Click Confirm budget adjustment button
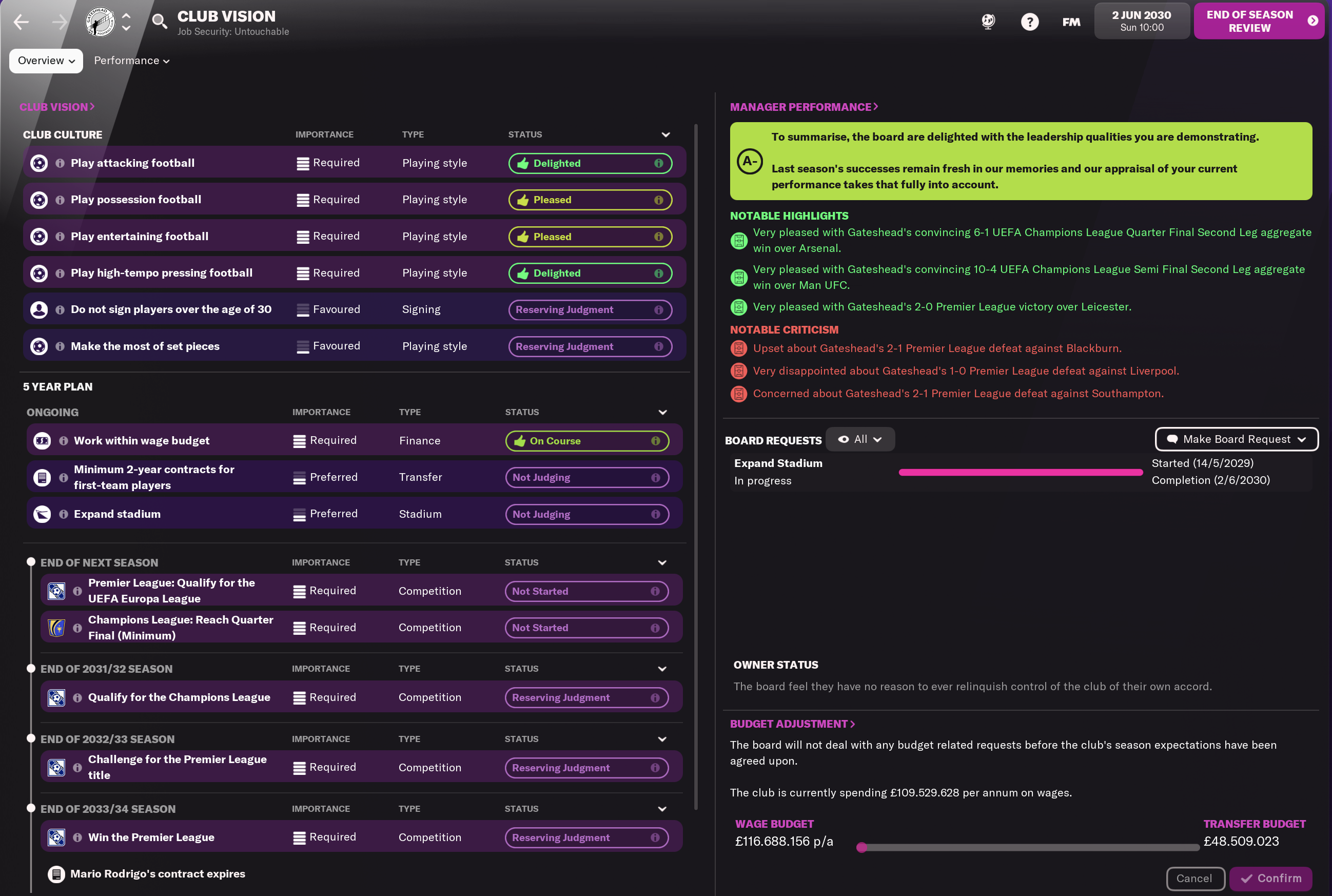The width and height of the screenshot is (1332, 896). pyautogui.click(x=1270, y=878)
